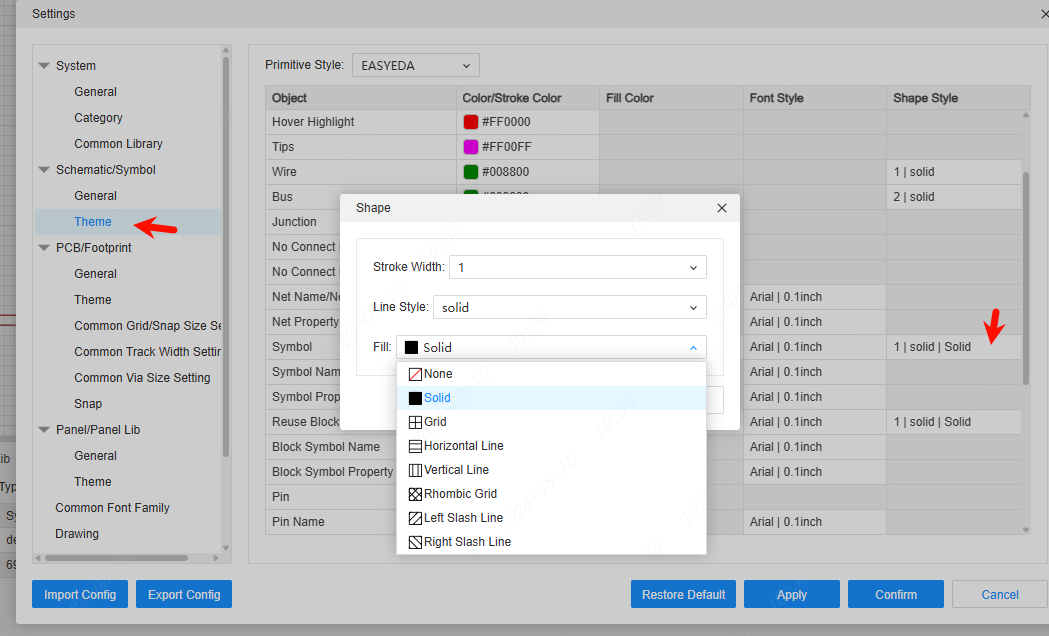The height and width of the screenshot is (636, 1049).
Task: Open the Snap settings page
Action: coord(88,404)
